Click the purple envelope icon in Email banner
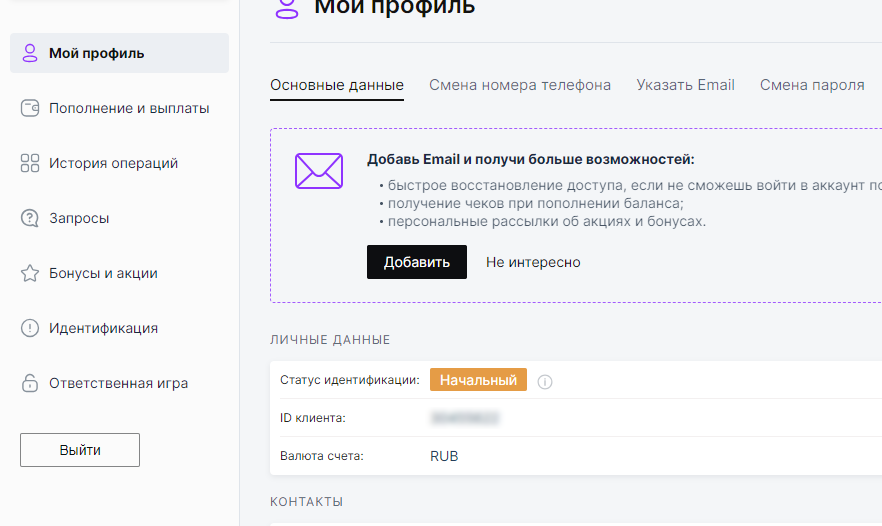The height and width of the screenshot is (526, 882). 319,171
